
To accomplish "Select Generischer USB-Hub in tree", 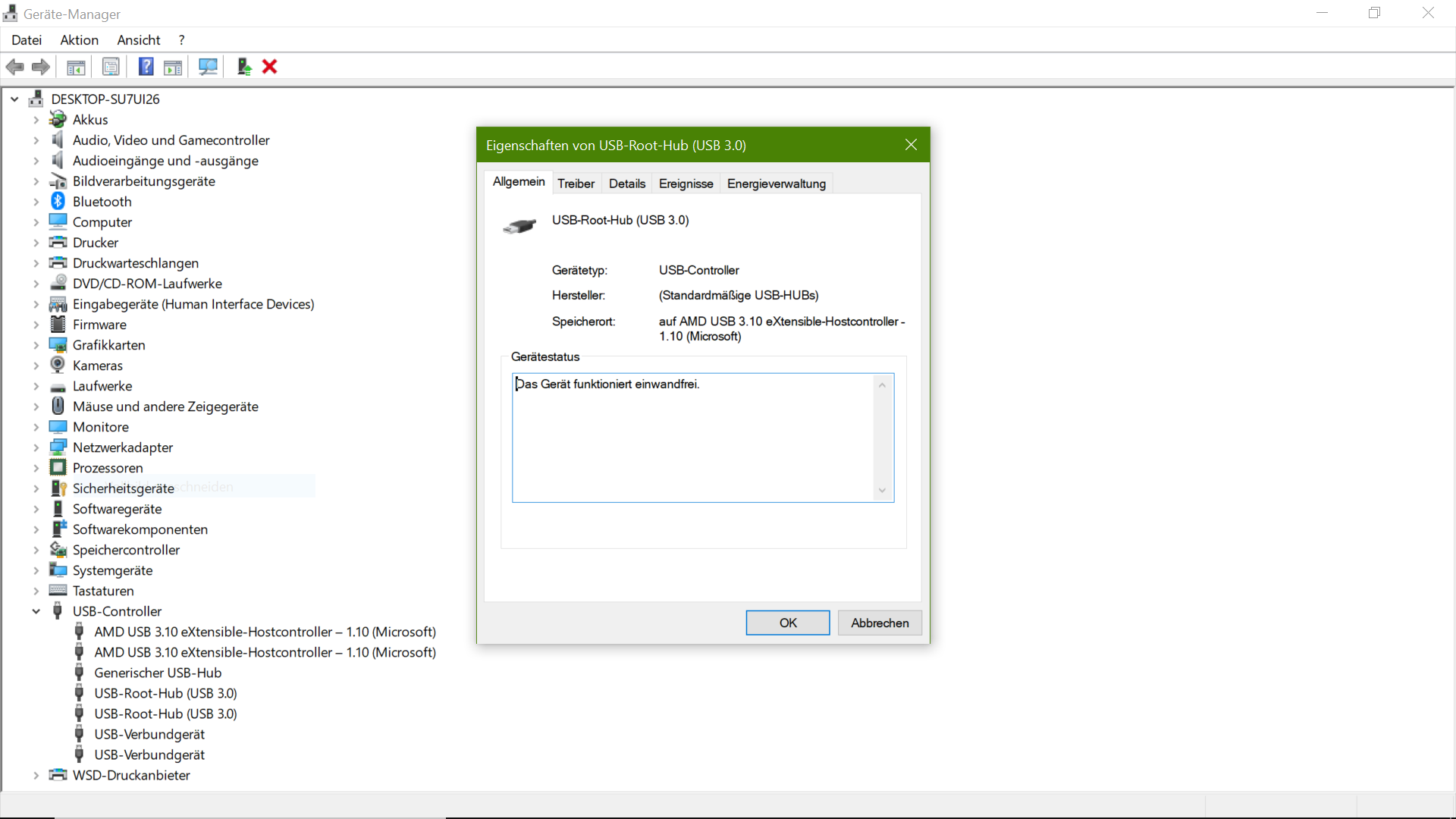I will coord(157,673).
